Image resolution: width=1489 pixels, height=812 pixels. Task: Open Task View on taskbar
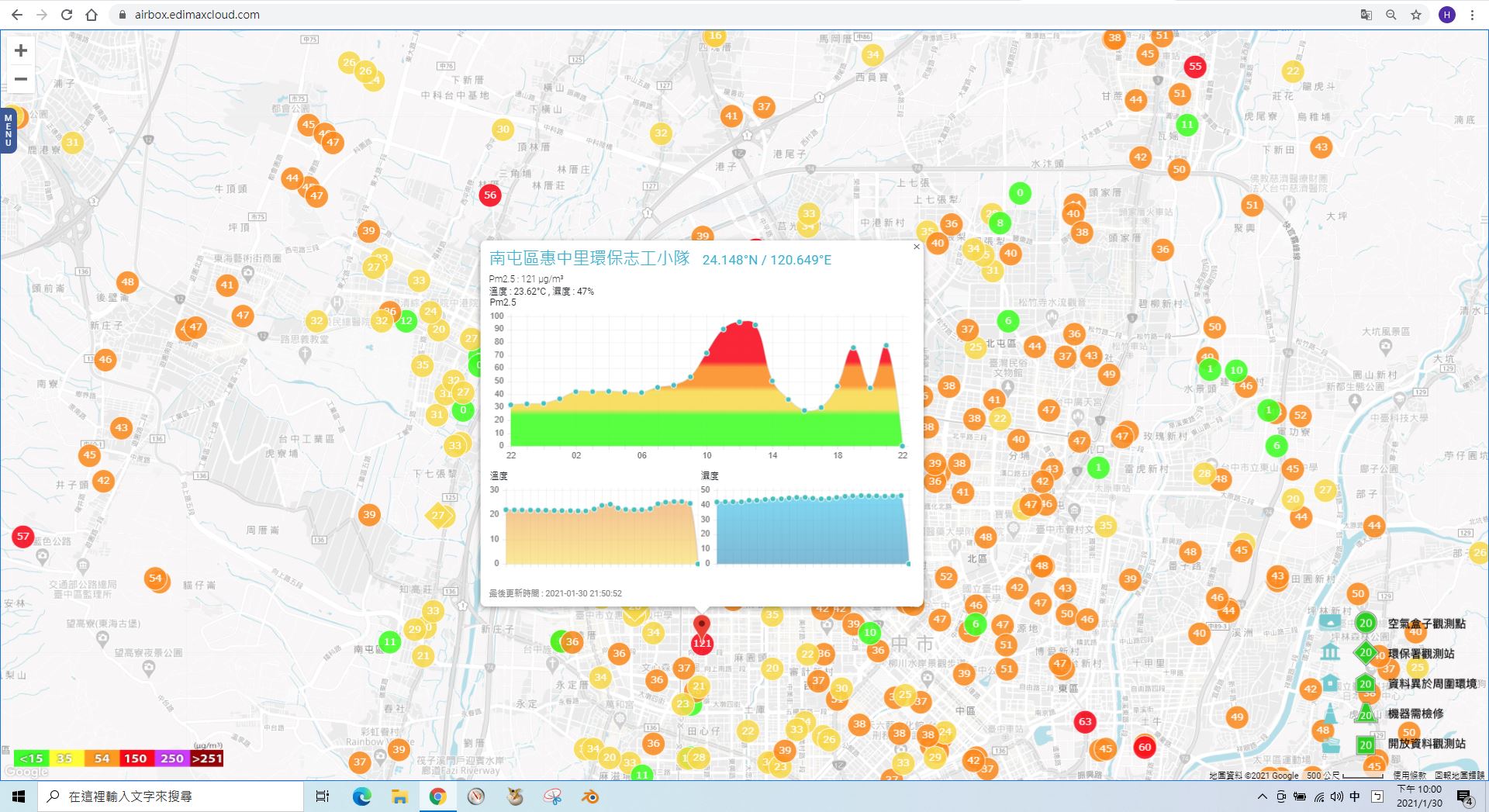[323, 796]
